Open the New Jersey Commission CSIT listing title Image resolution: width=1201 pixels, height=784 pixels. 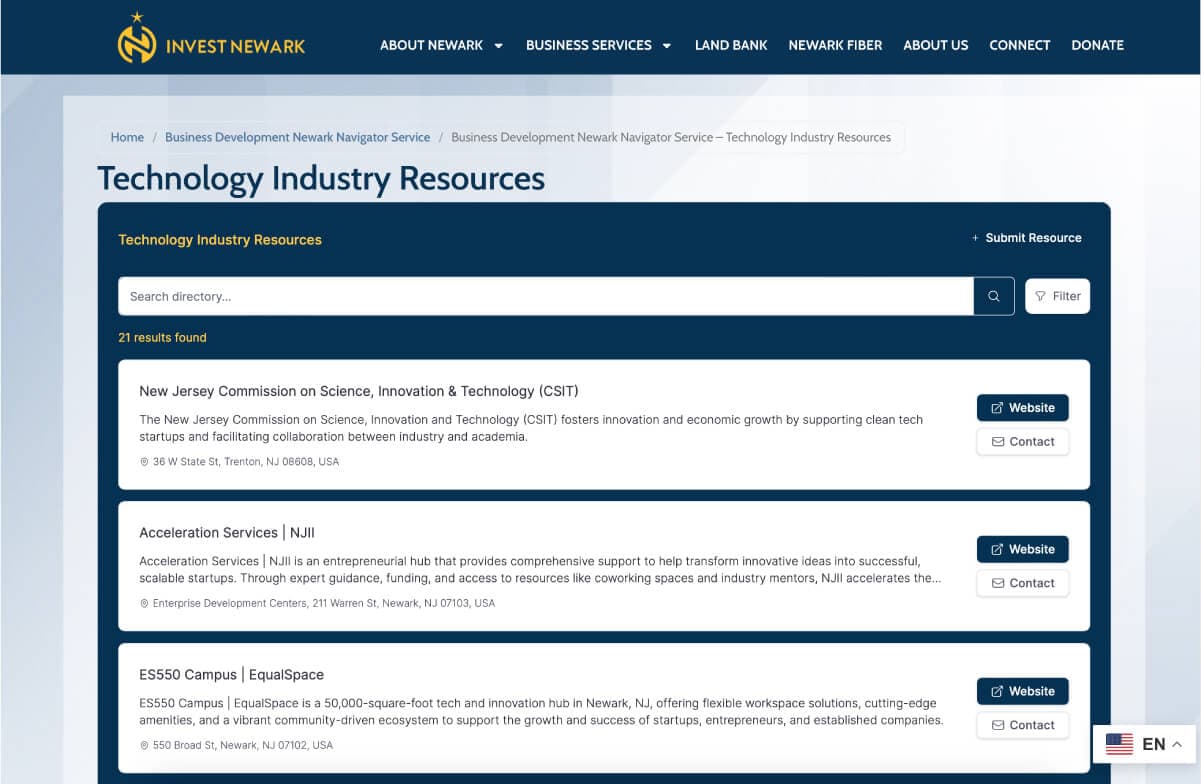point(359,391)
